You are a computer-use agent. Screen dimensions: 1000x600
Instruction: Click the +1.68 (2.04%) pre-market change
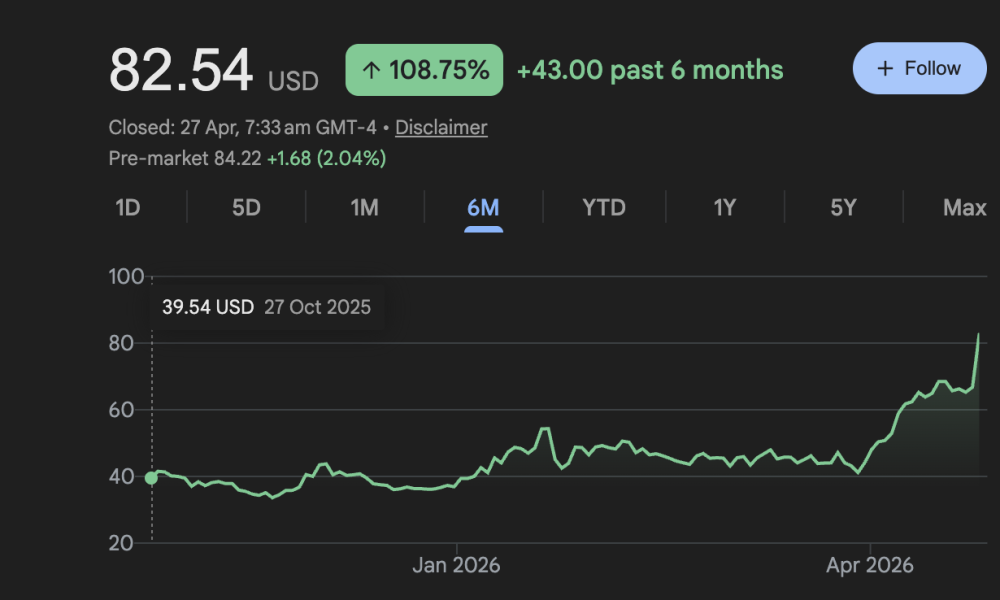coord(327,158)
